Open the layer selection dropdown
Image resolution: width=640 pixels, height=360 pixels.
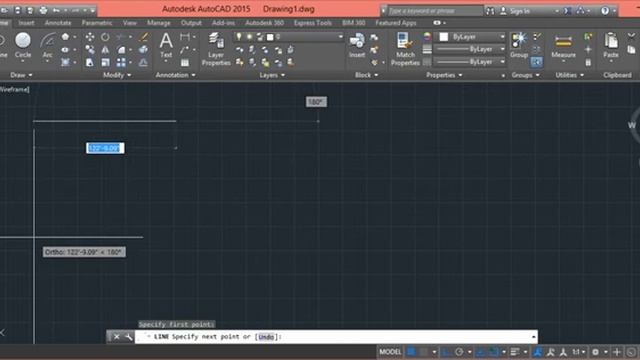pyautogui.click(x=340, y=37)
